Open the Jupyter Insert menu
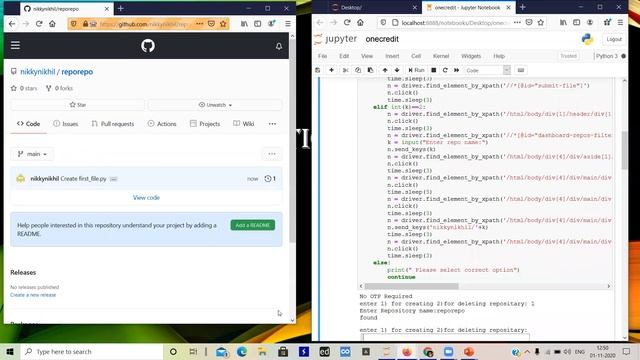 click(x=392, y=56)
